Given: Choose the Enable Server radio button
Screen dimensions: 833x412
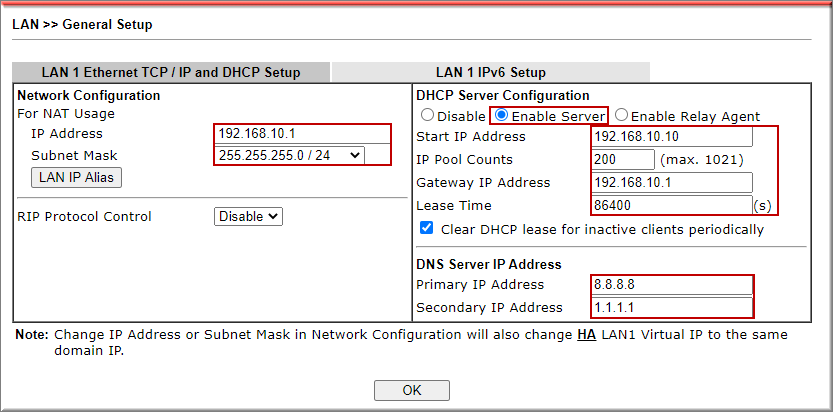Looking at the screenshot, I should (503, 116).
